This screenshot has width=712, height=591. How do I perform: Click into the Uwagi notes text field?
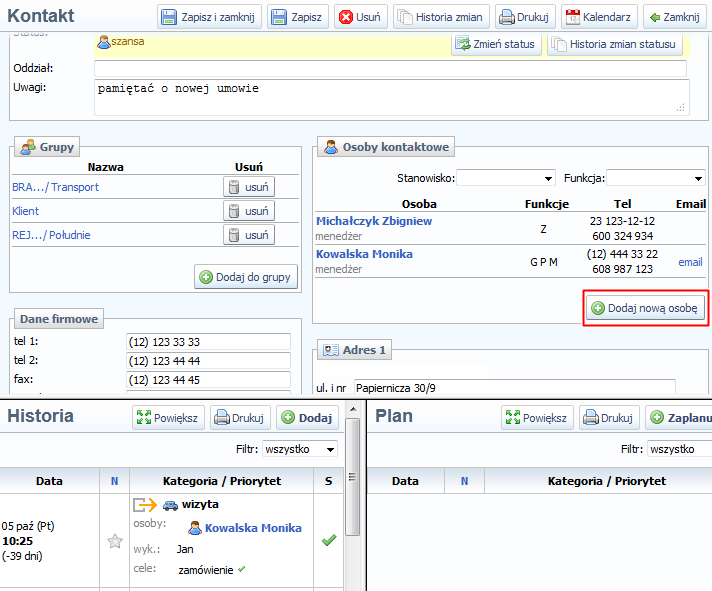pyautogui.click(x=390, y=96)
